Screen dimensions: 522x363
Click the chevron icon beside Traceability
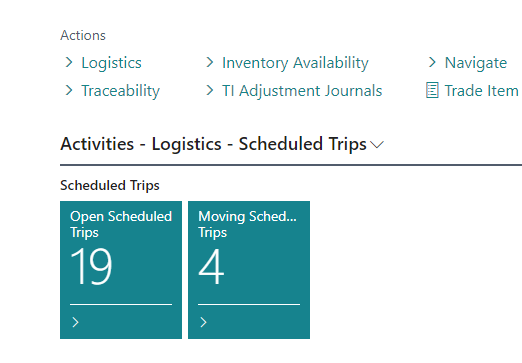69,90
